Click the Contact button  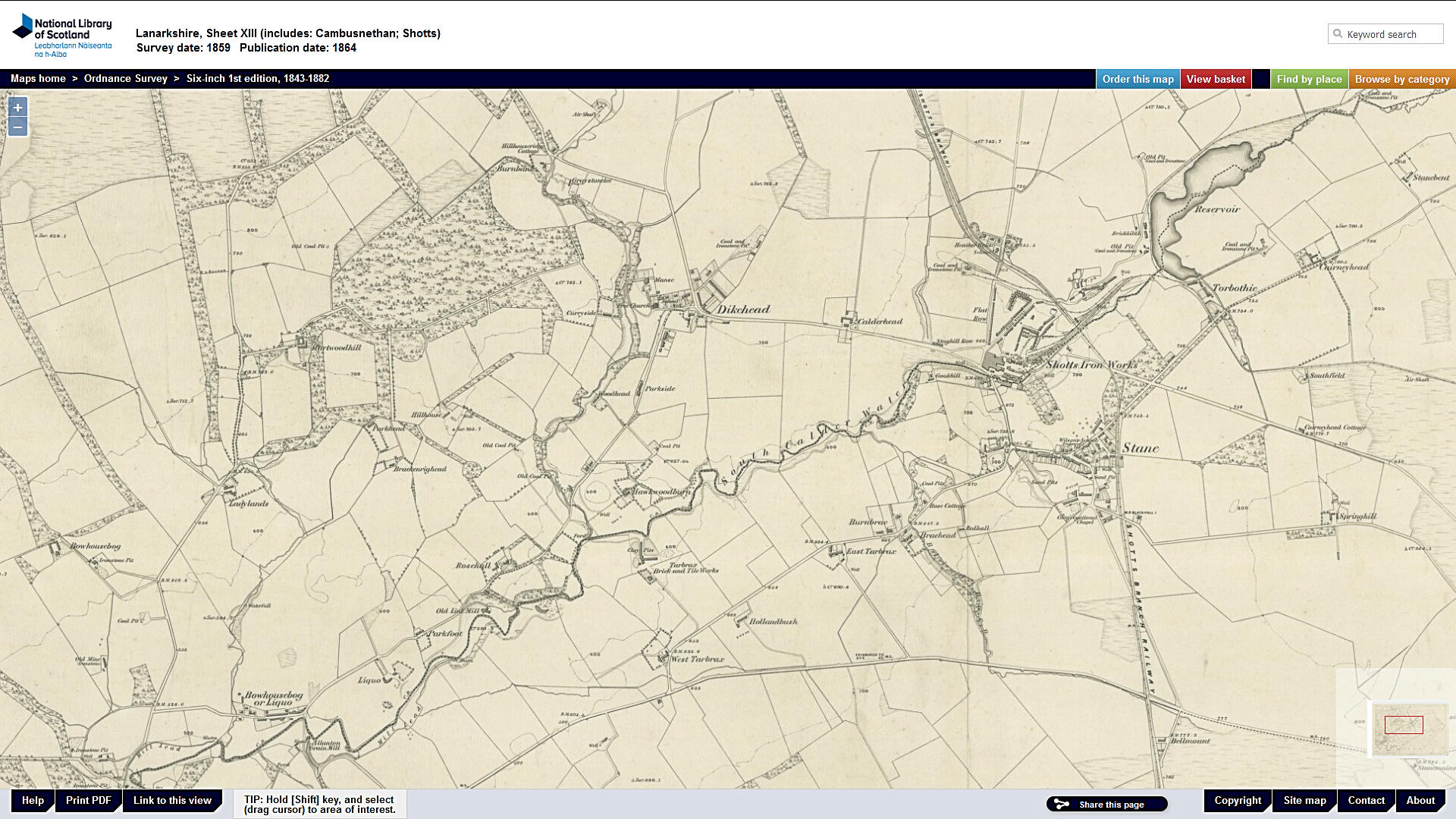(1366, 800)
